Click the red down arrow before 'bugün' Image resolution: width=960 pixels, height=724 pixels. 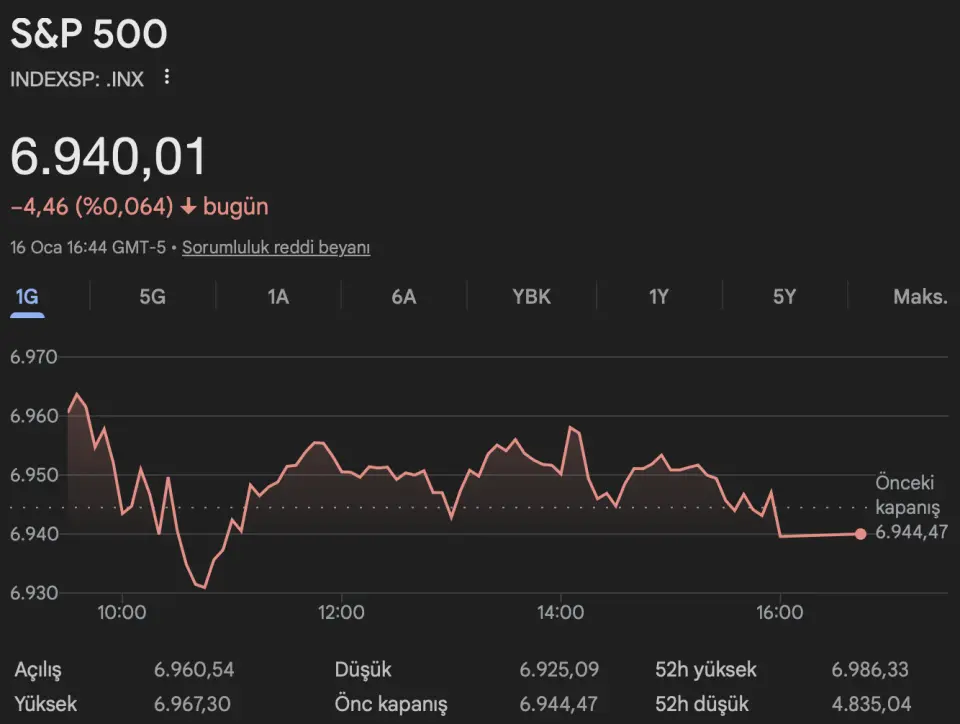188,207
